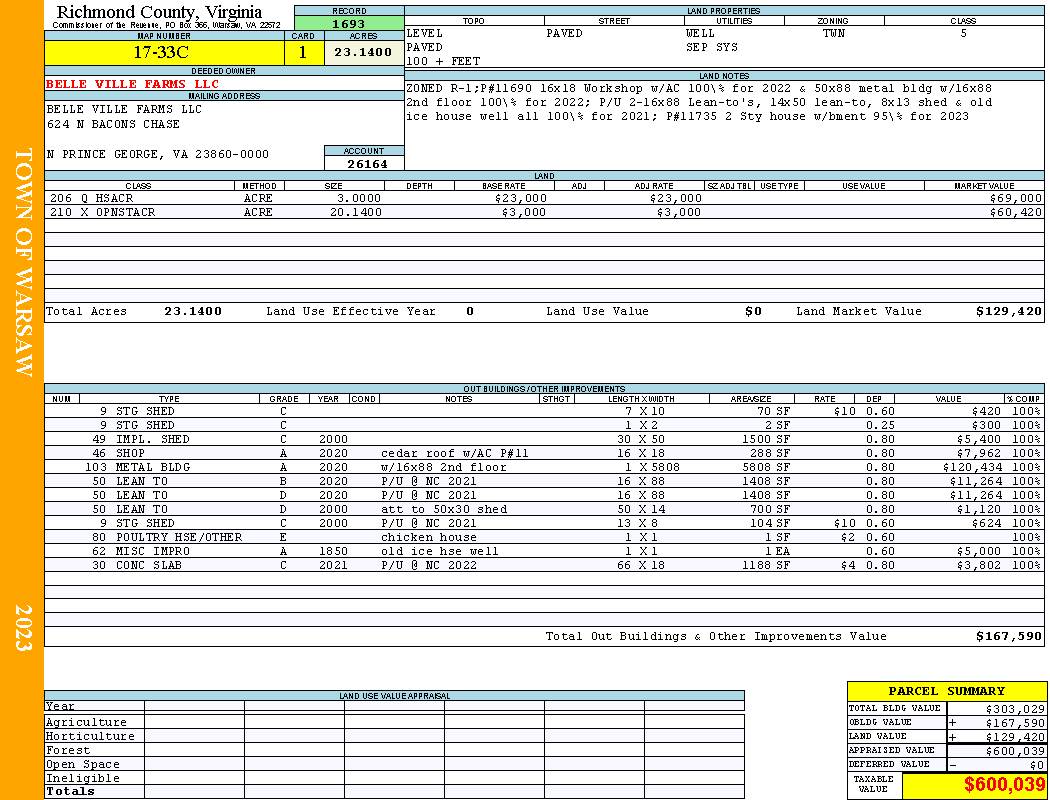Select size 20.1400 in land table
The height and width of the screenshot is (800, 1050).
[356, 212]
